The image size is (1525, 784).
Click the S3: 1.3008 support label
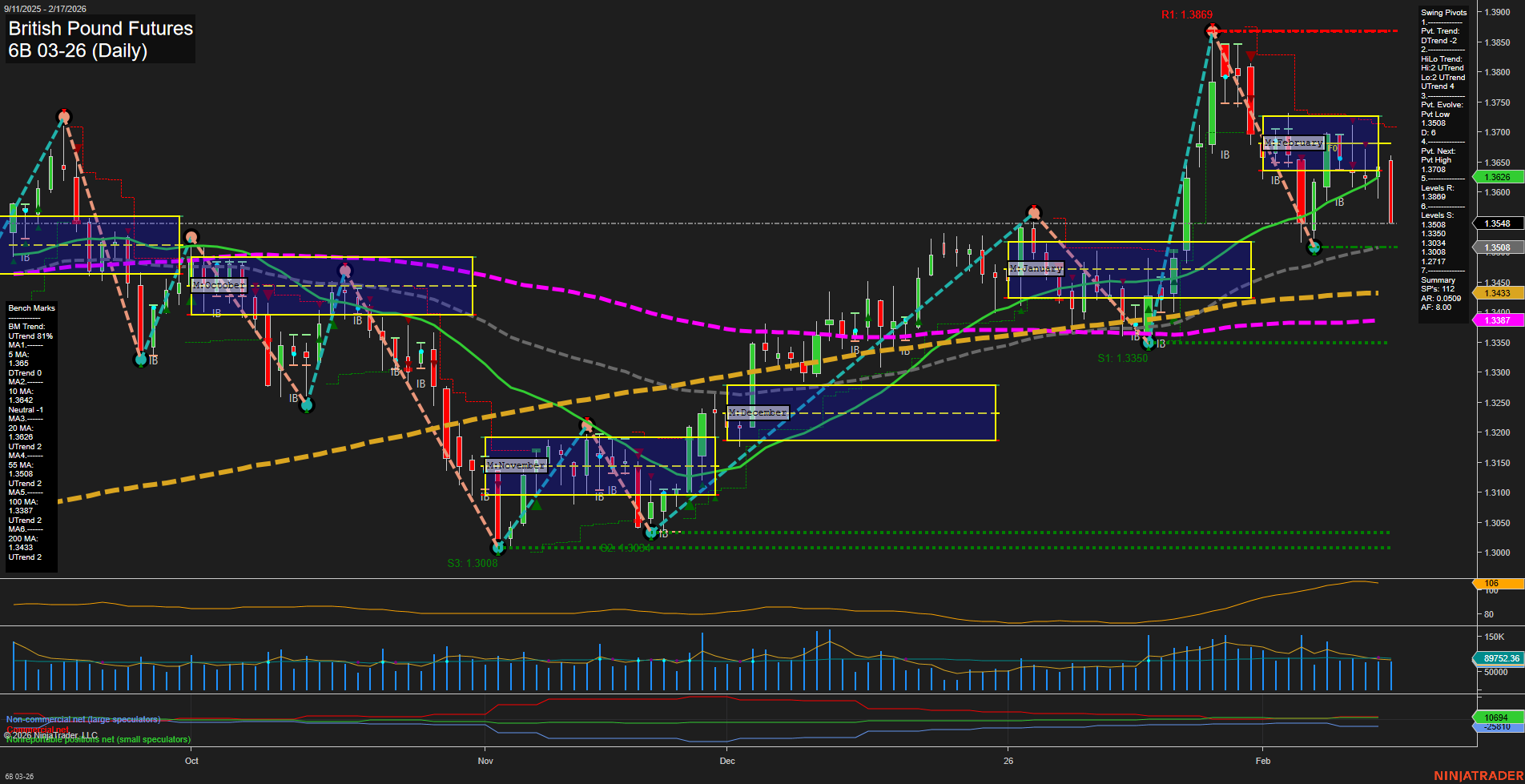coord(473,564)
